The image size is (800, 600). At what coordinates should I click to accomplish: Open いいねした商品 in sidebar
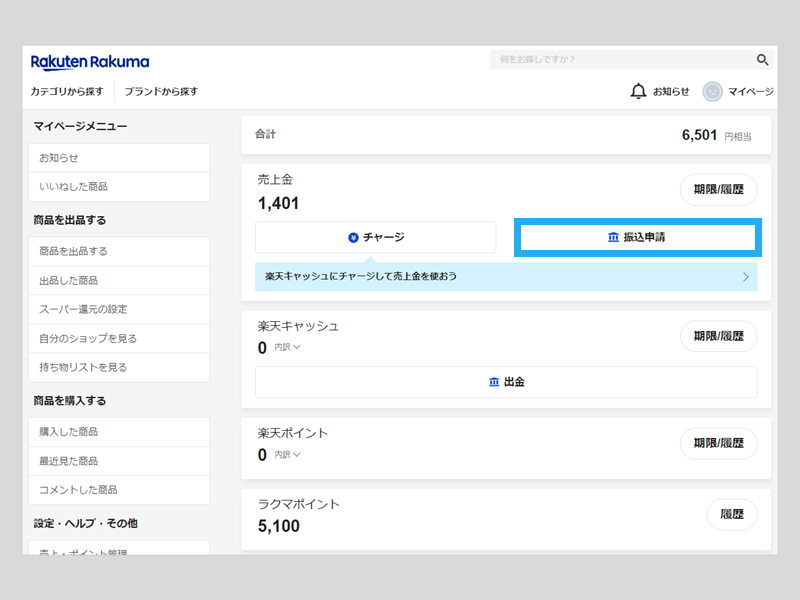click(x=119, y=187)
